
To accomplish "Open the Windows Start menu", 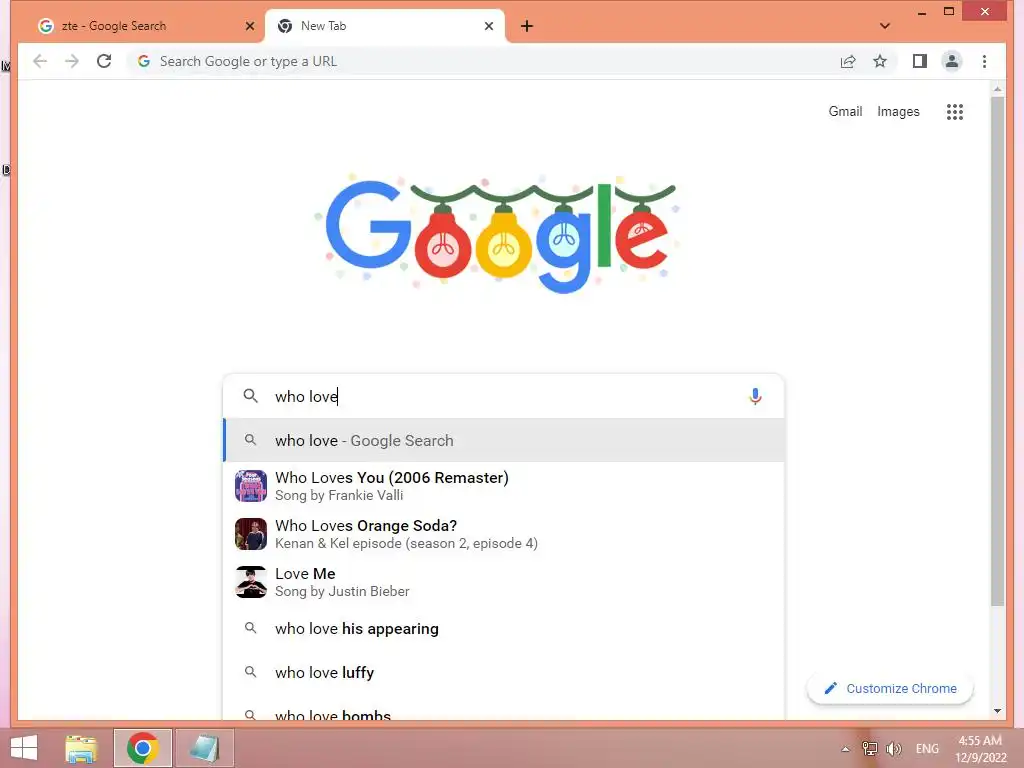I will [x=25, y=748].
